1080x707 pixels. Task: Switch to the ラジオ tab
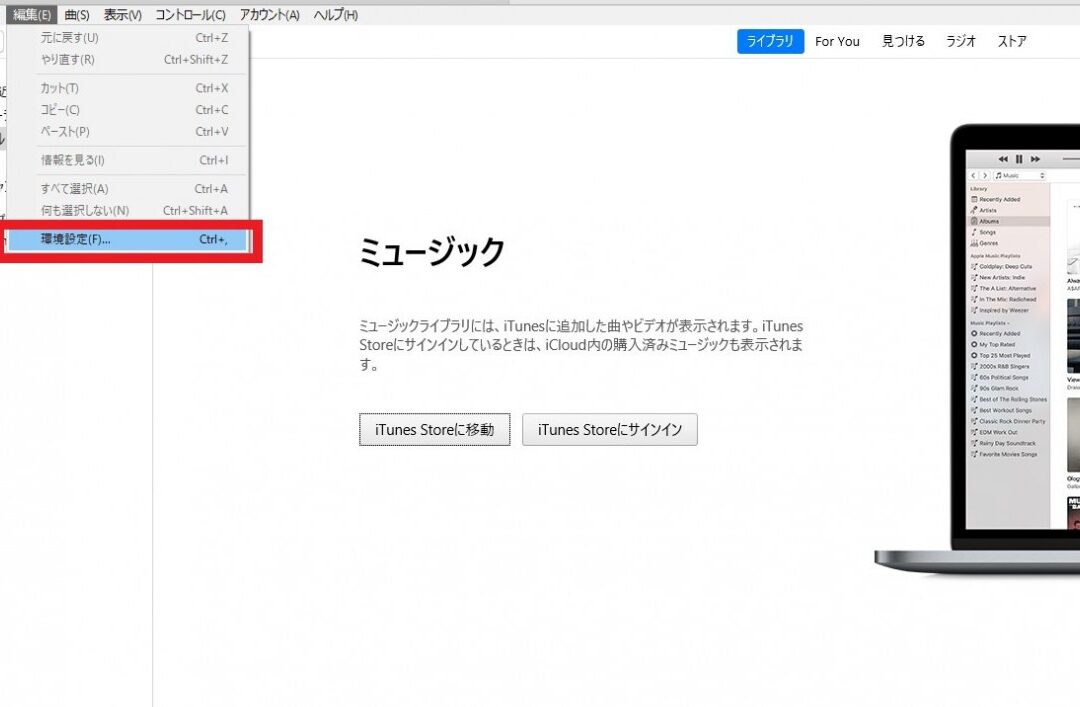[960, 41]
